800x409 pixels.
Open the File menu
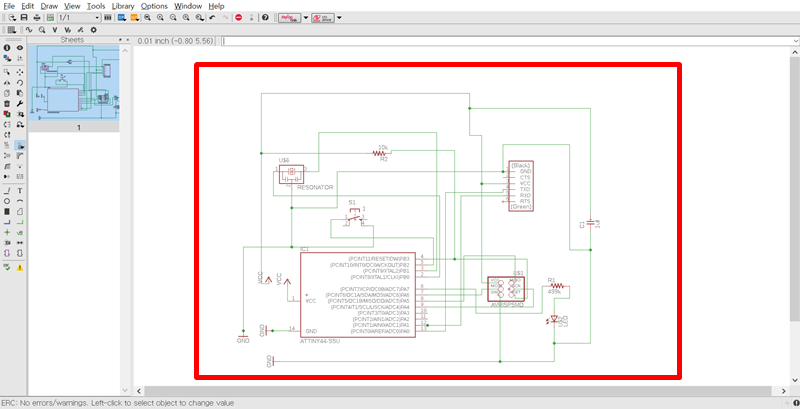(x=9, y=6)
